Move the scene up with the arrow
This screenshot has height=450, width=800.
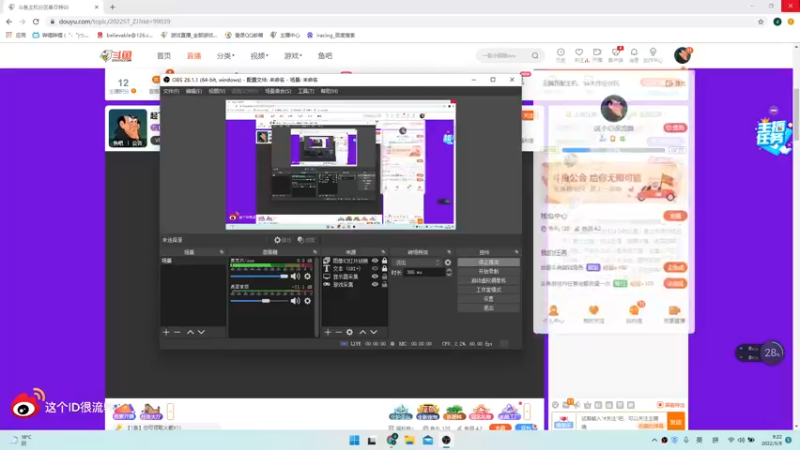click(190, 332)
